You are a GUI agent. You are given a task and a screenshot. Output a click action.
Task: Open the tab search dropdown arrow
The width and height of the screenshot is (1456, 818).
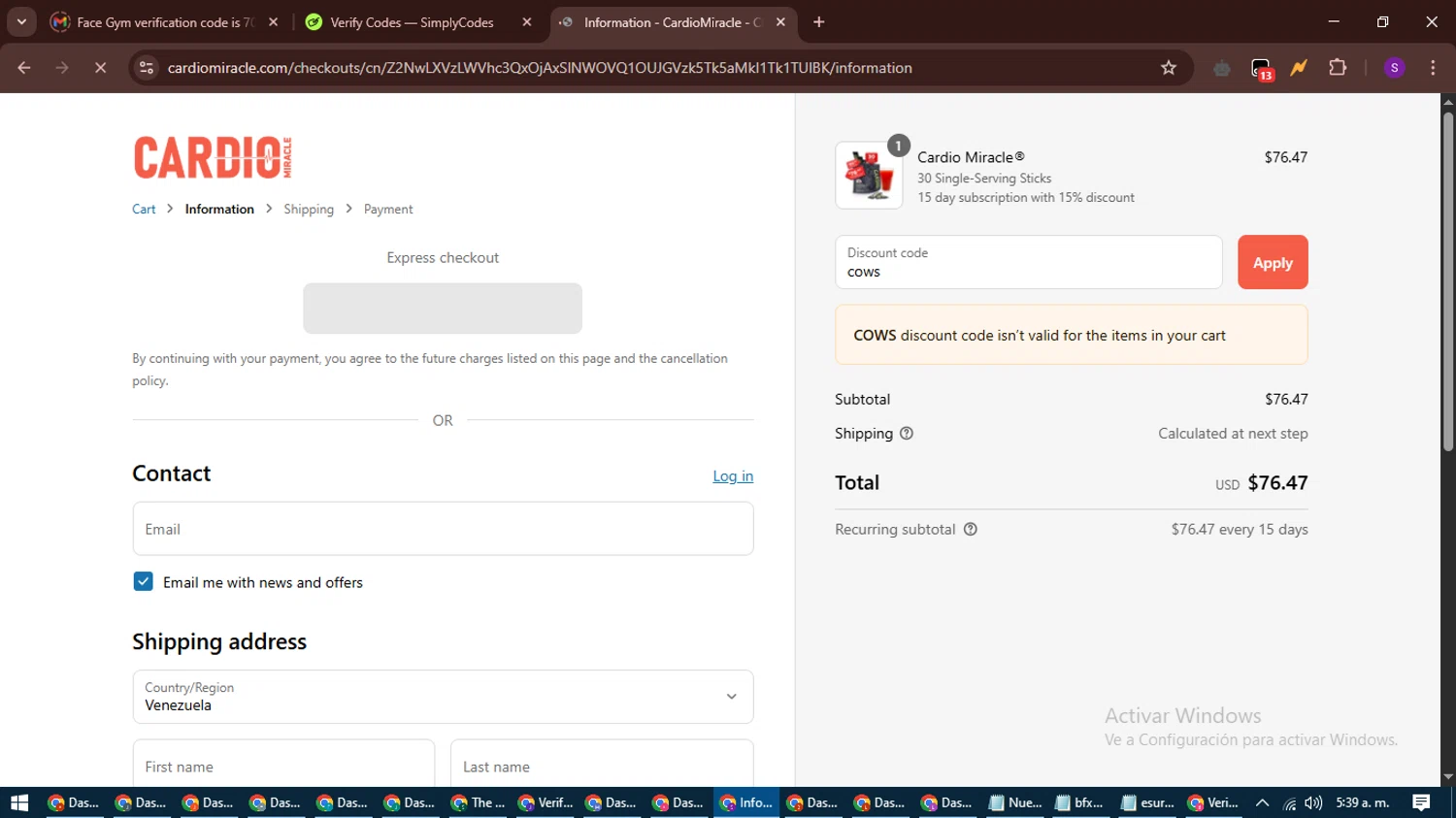coord(21,22)
